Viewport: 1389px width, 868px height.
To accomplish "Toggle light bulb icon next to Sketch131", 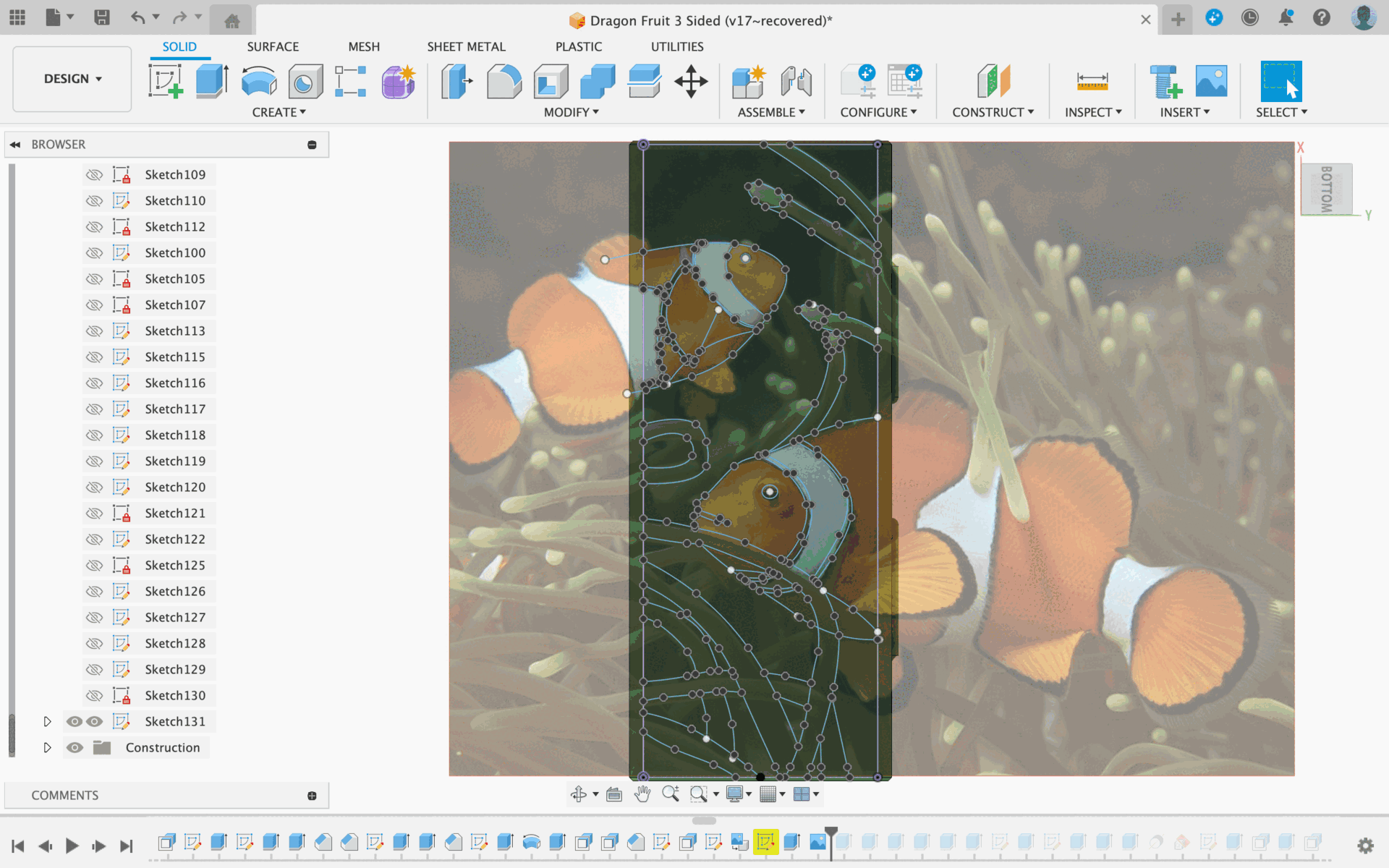I will point(74,721).
